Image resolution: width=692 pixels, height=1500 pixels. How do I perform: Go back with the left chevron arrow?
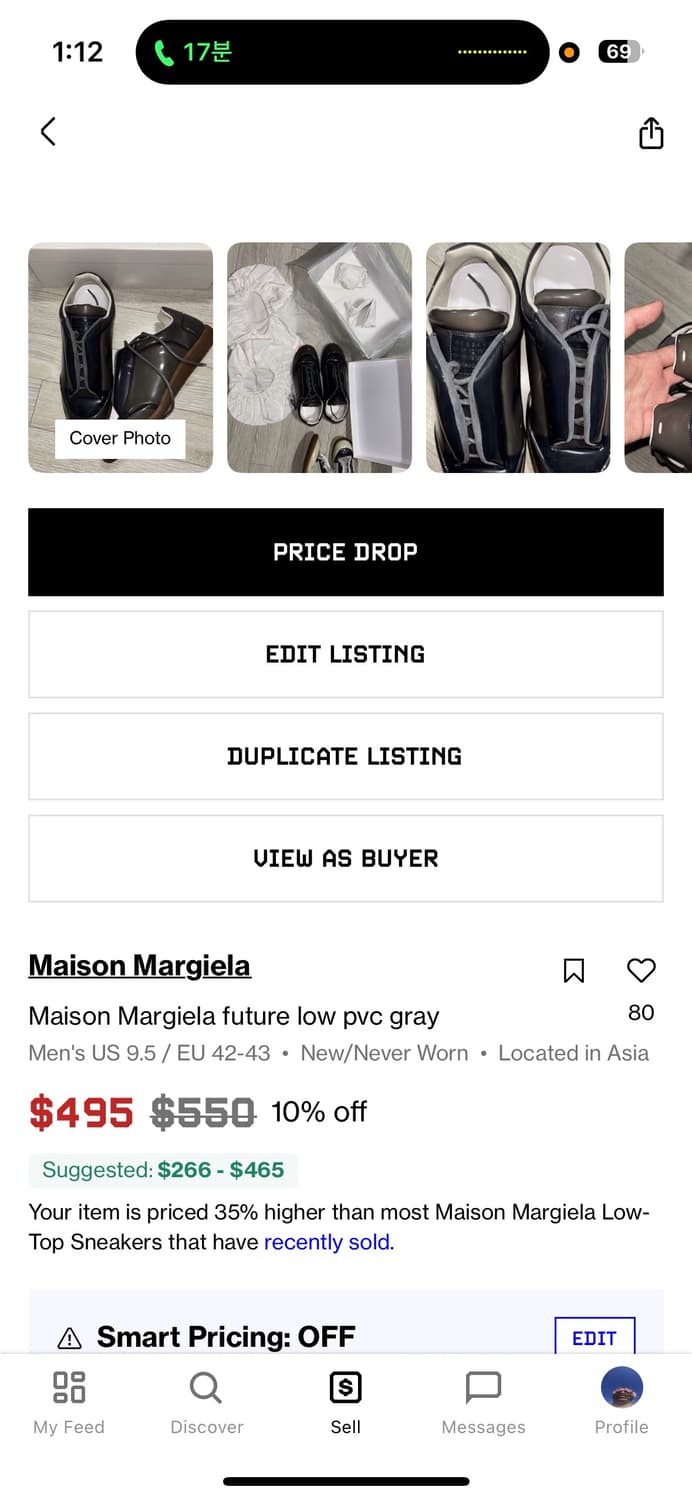point(47,131)
